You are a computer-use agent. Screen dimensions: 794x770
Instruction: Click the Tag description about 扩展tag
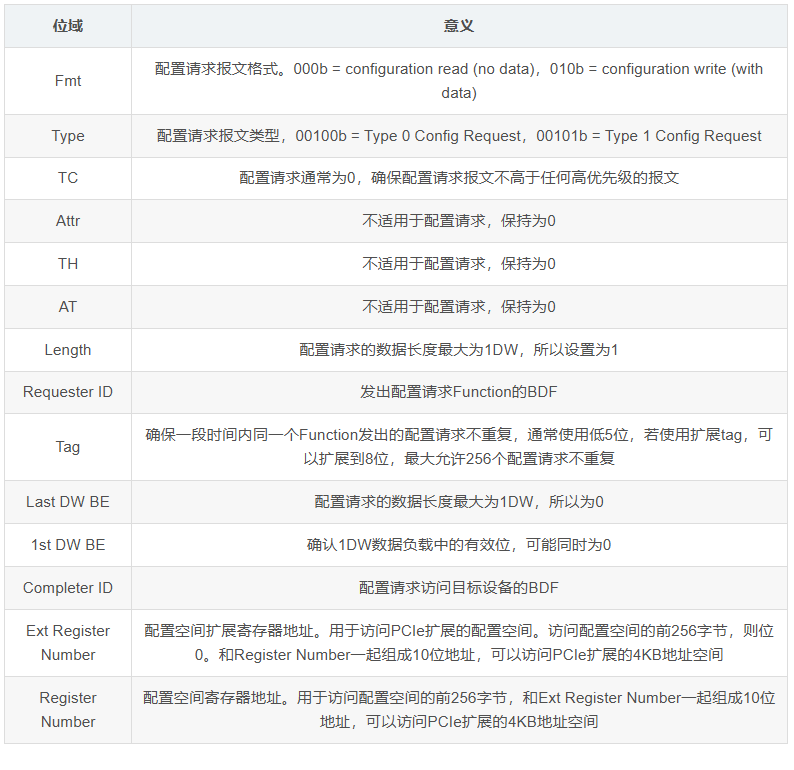[459, 447]
